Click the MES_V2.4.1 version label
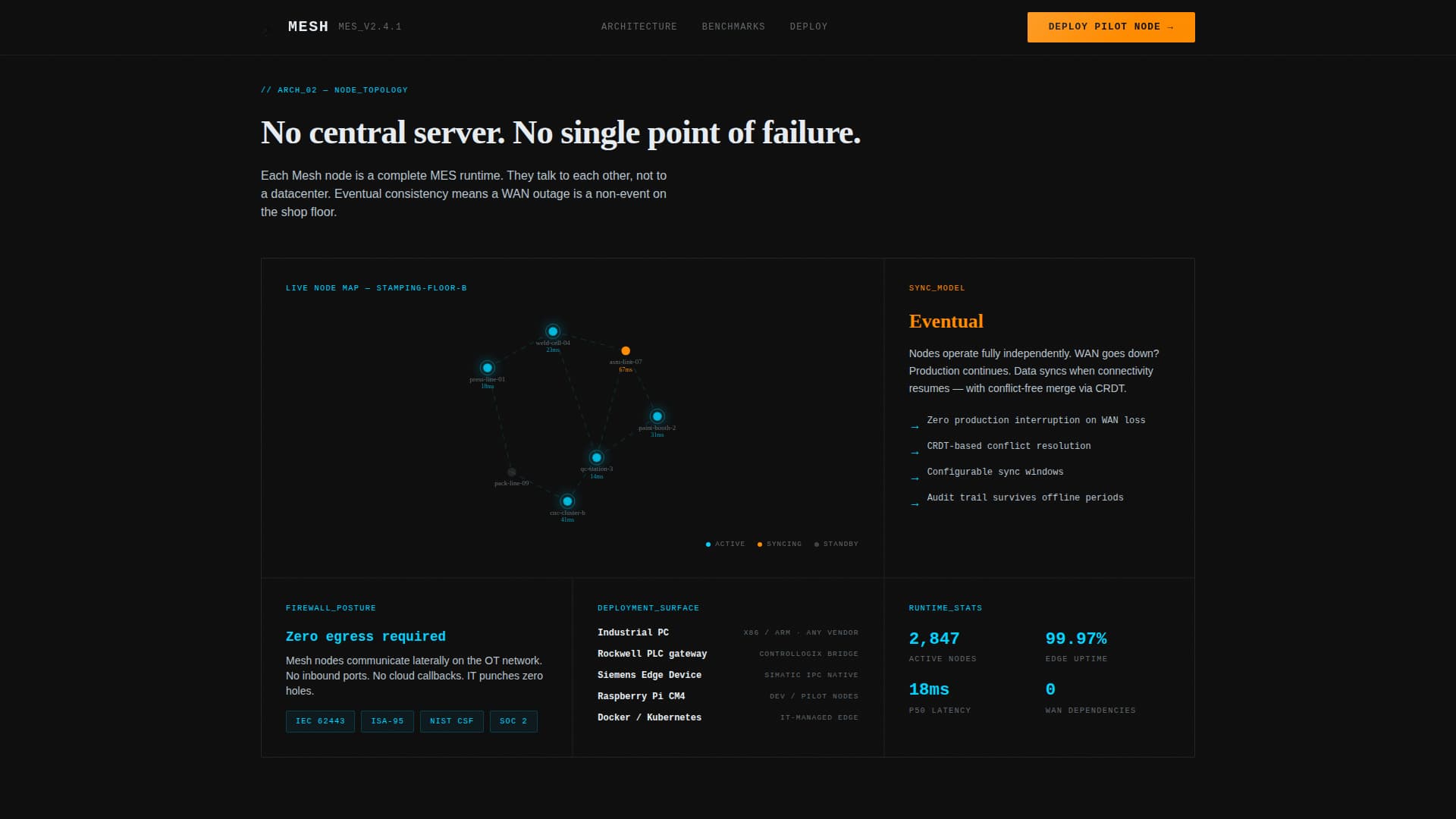The height and width of the screenshot is (819, 1456). pyautogui.click(x=370, y=27)
